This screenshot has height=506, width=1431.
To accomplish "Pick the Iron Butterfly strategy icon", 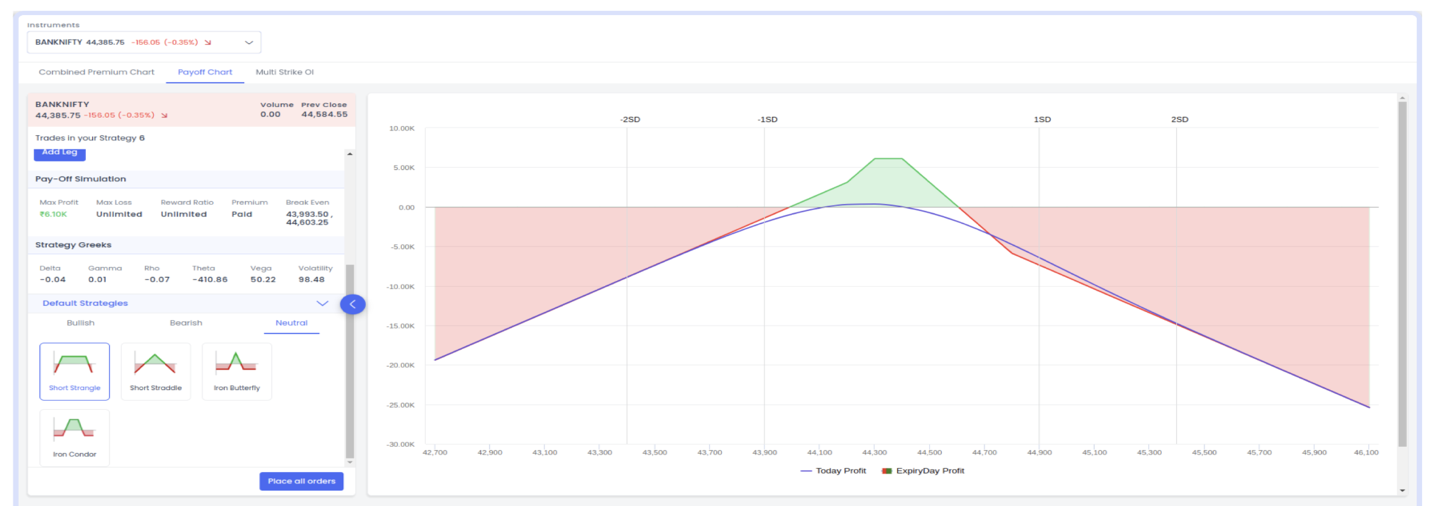I will pyautogui.click(x=237, y=371).
